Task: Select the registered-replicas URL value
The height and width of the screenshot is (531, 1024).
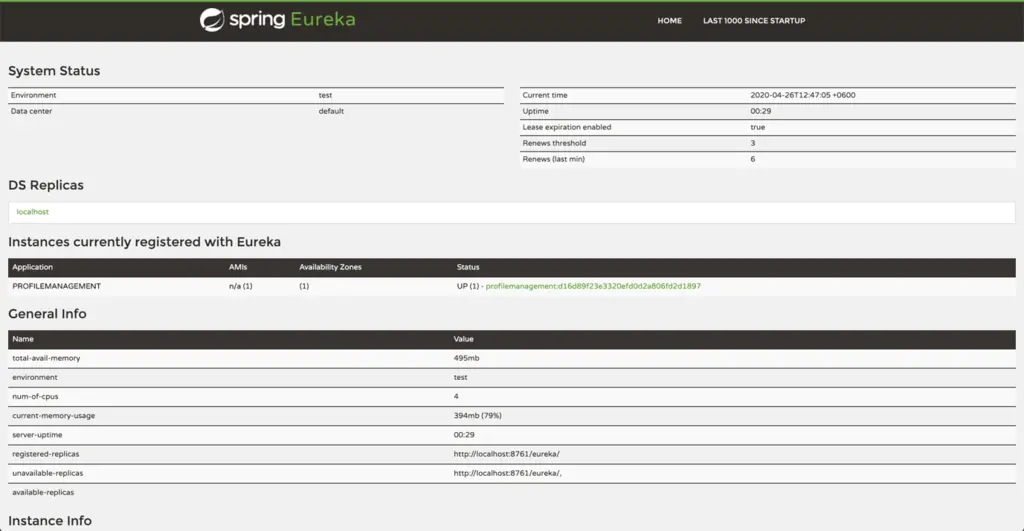Action: 507,454
